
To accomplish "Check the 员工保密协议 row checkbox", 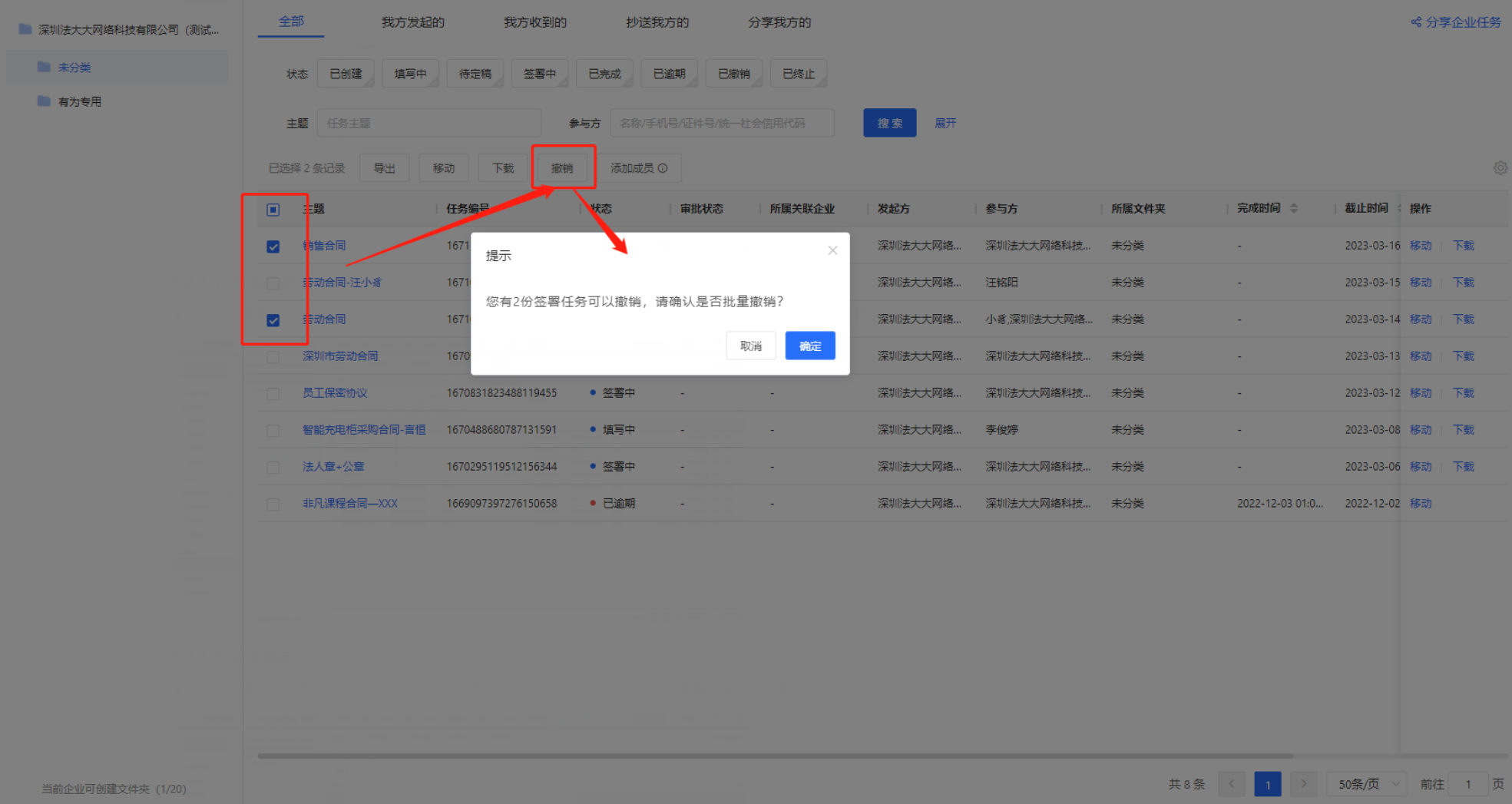I will coord(273,394).
